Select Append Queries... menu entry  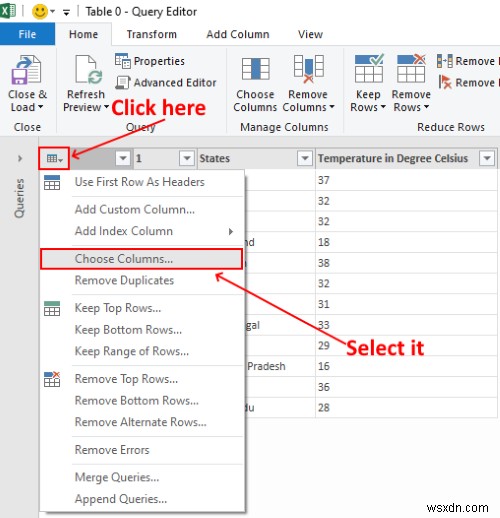click(x=142, y=499)
